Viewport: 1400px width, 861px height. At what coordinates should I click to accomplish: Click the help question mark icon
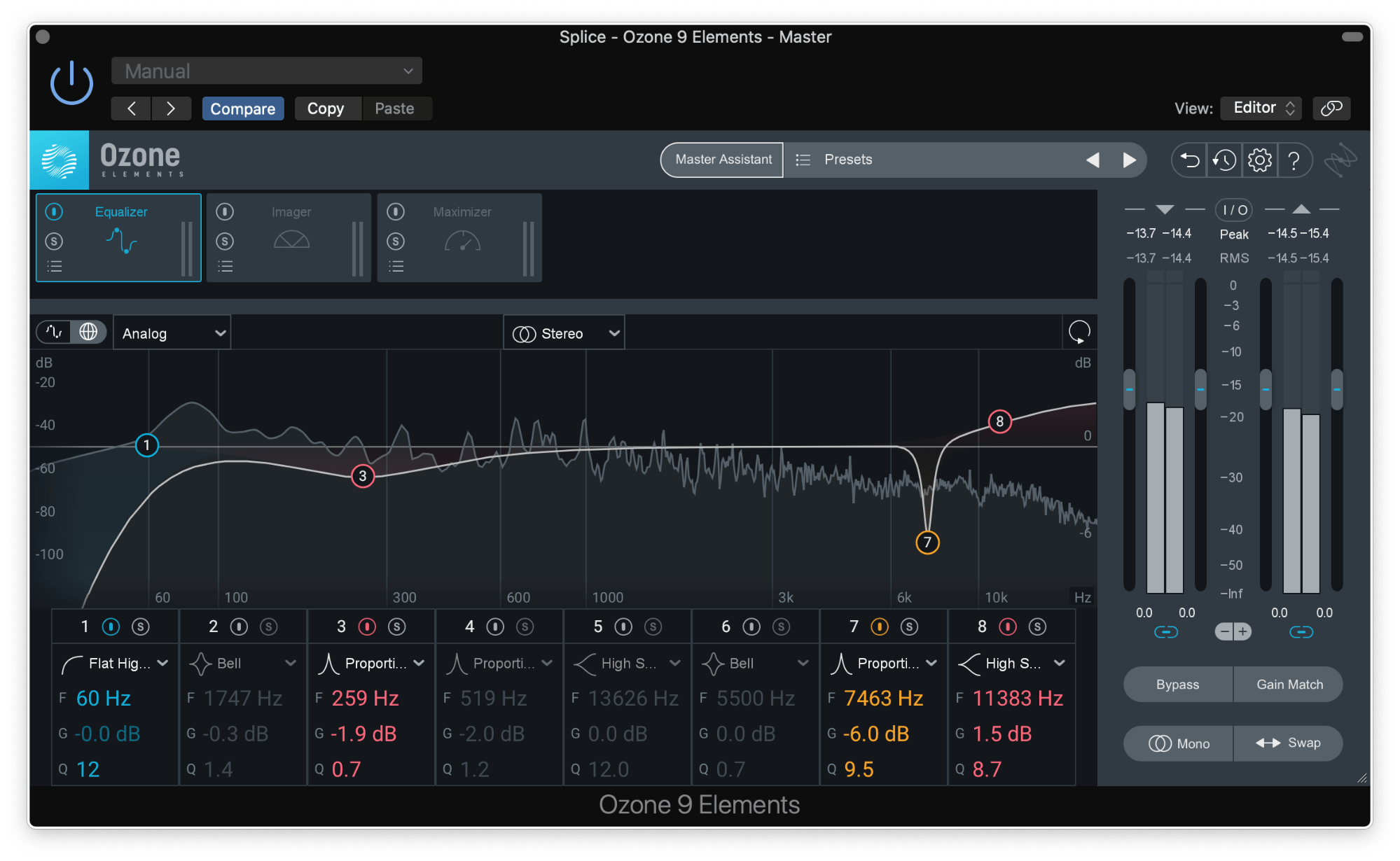1295,160
